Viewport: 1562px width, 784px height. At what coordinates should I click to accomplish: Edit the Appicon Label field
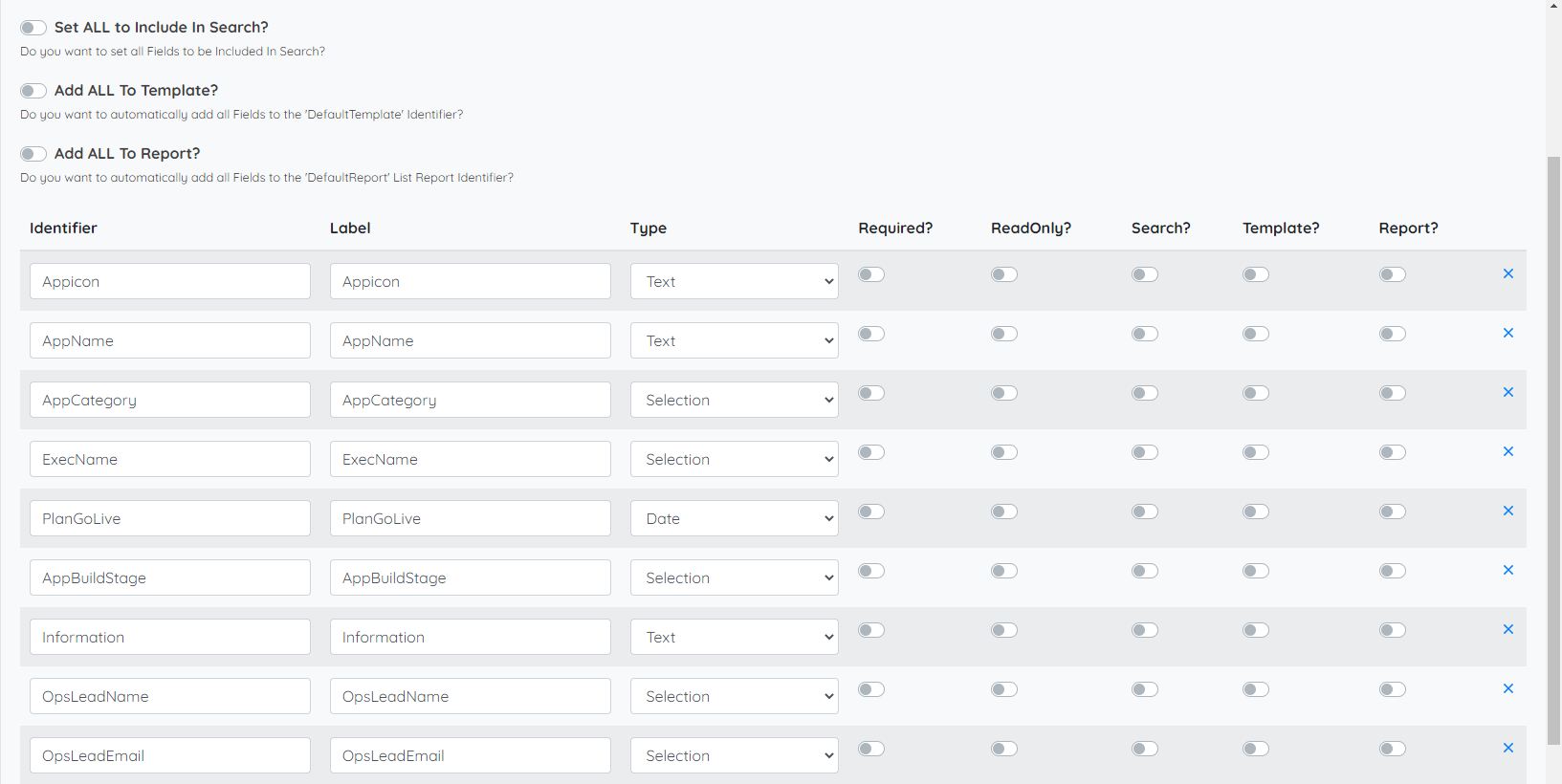pyautogui.click(x=471, y=281)
